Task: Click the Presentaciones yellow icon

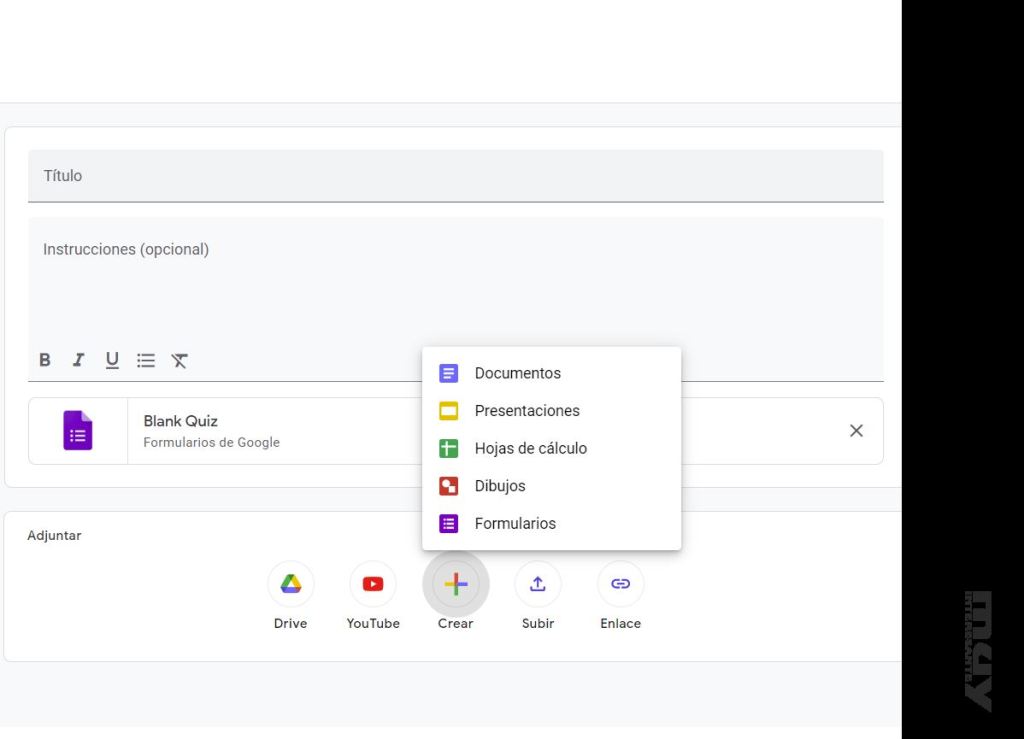Action: [x=449, y=411]
